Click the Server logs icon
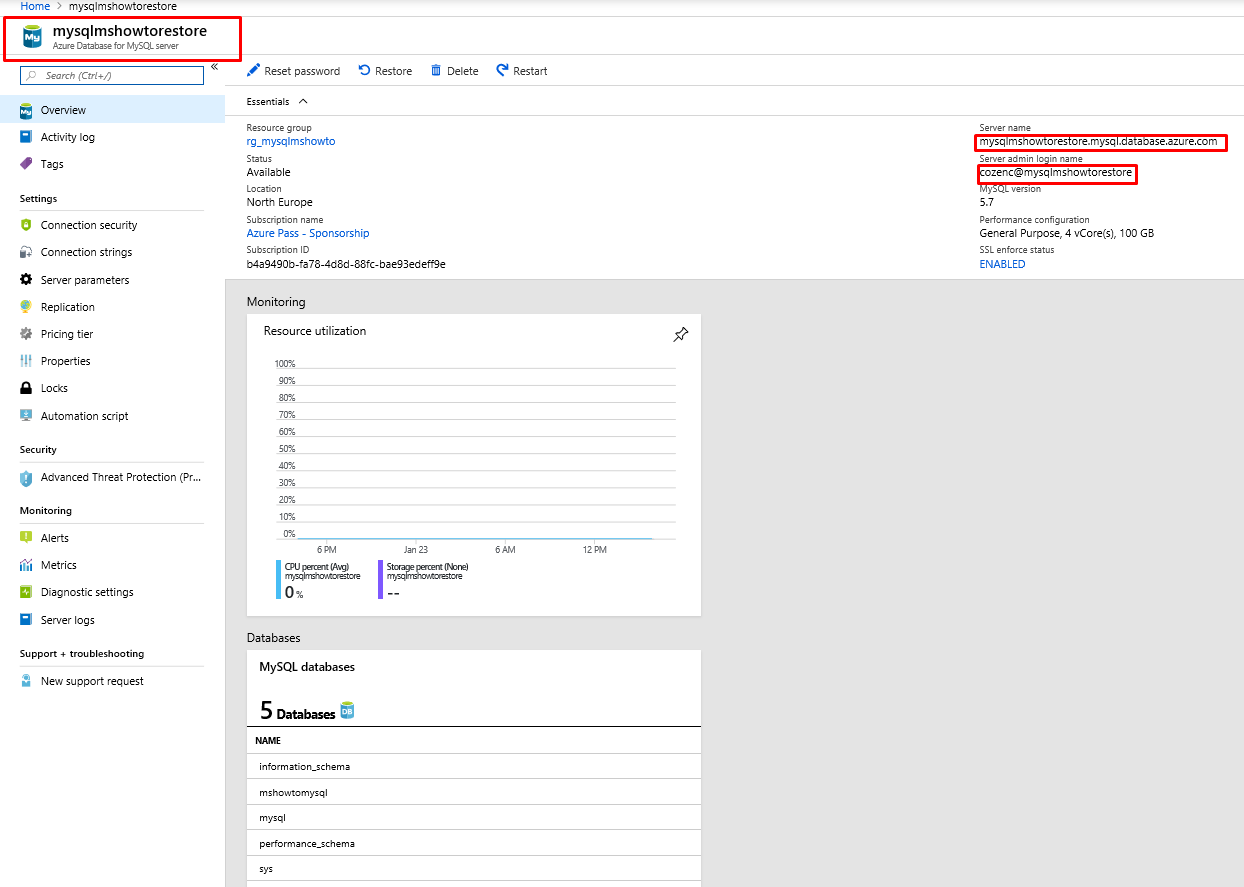The width and height of the screenshot is (1244, 887). [x=26, y=620]
